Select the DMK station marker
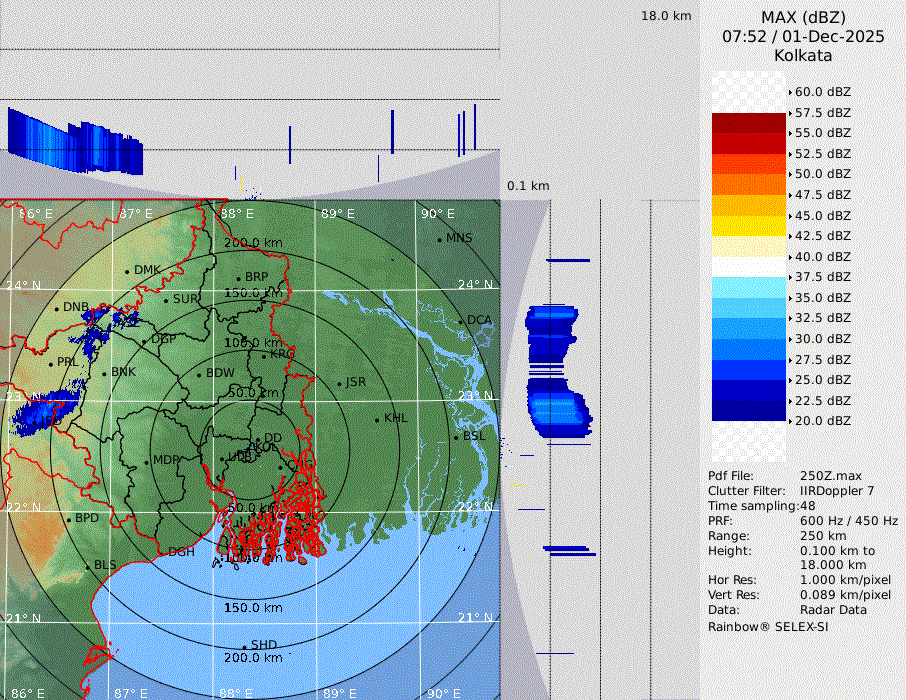Screen dimensions: 906x700 (127, 271)
